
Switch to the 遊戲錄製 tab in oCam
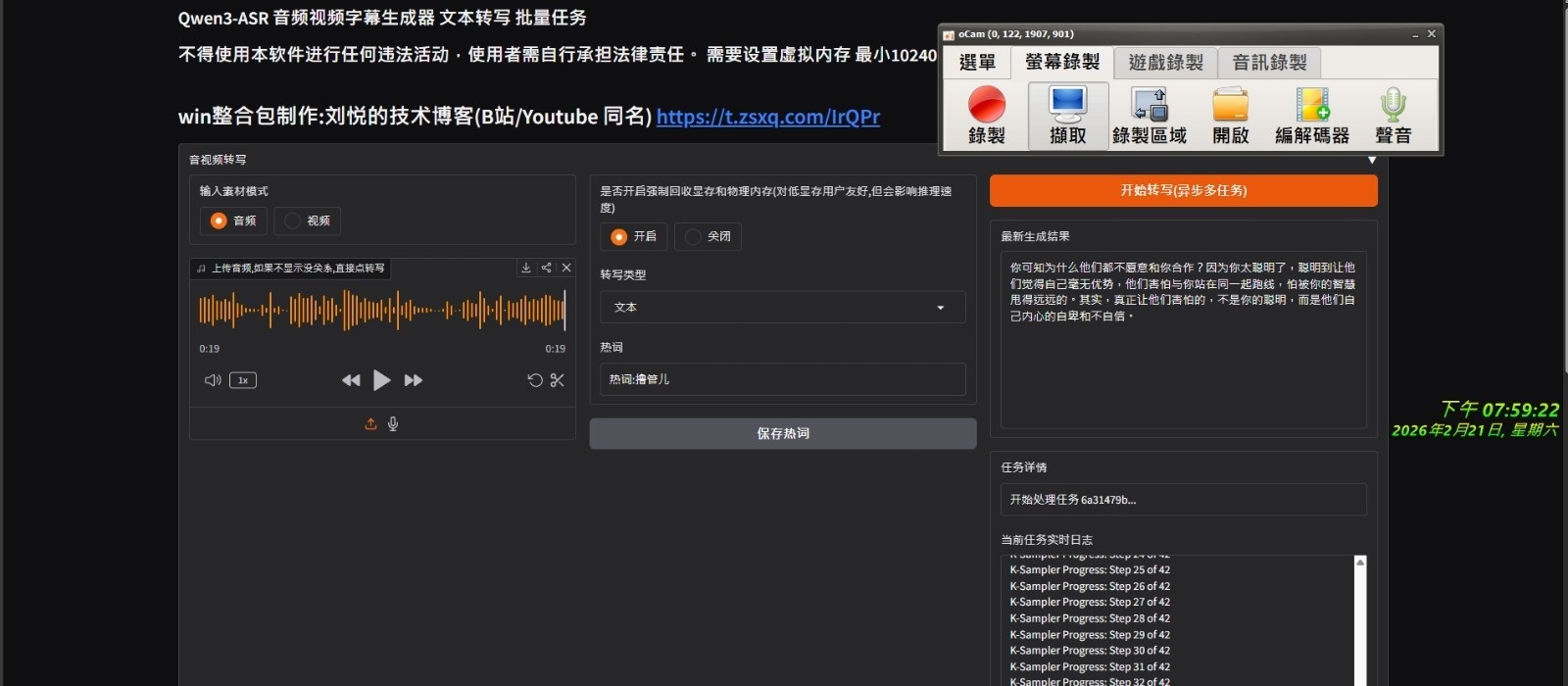point(1165,63)
